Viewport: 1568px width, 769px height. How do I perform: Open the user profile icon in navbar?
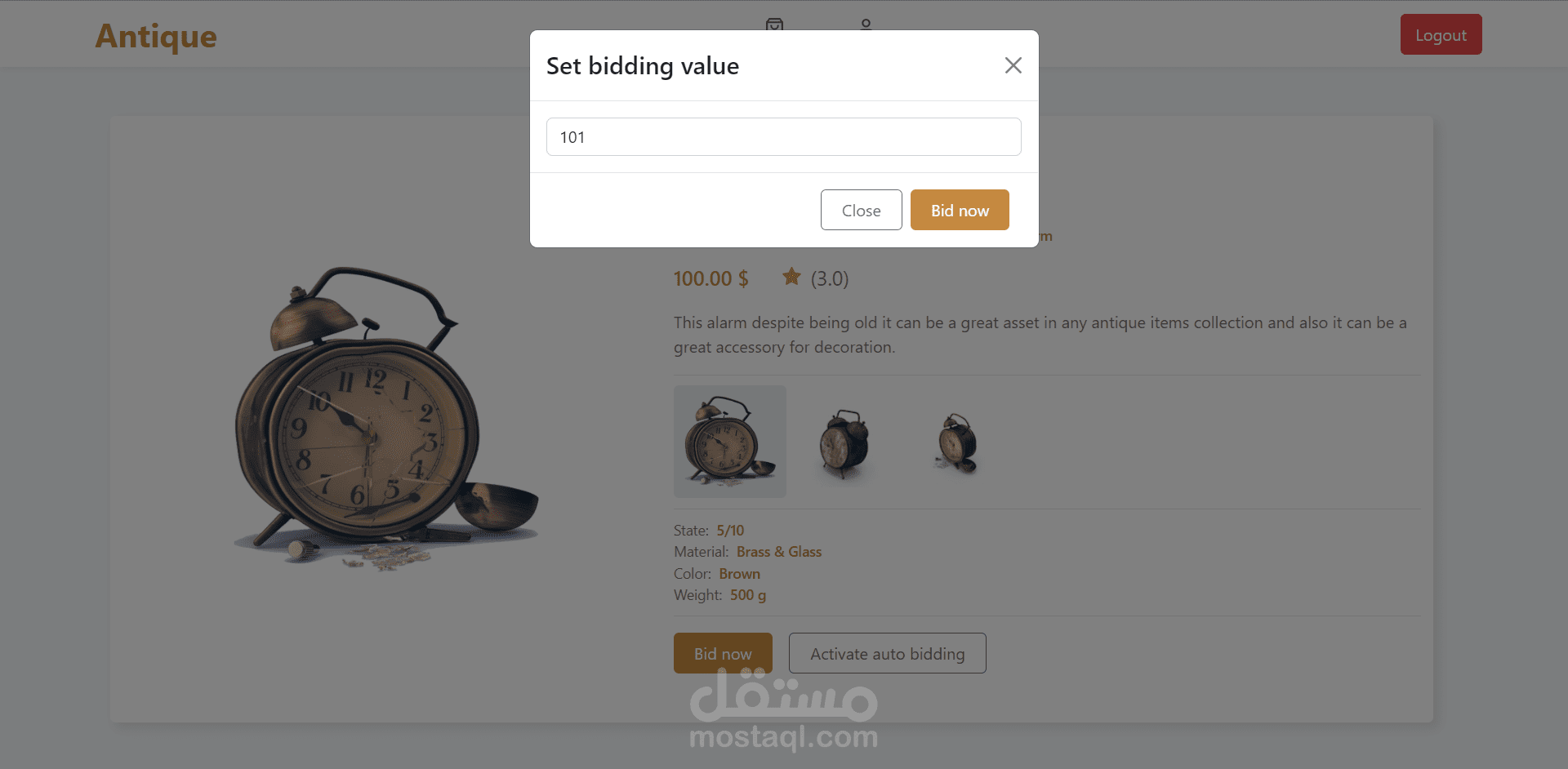(866, 24)
